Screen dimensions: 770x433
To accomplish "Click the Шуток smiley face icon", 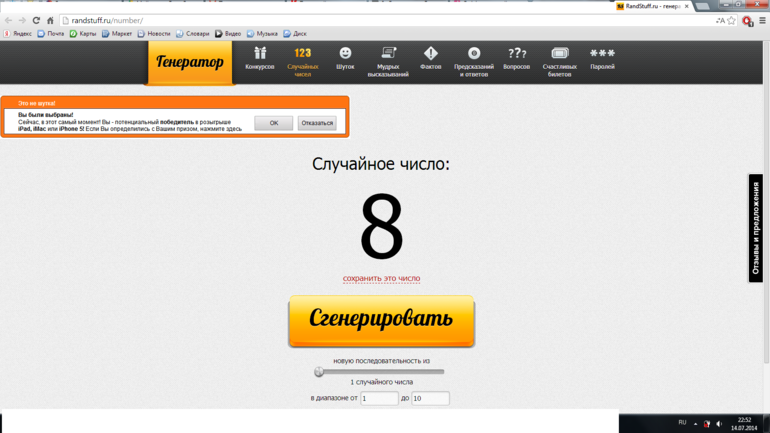I will tap(345, 59).
